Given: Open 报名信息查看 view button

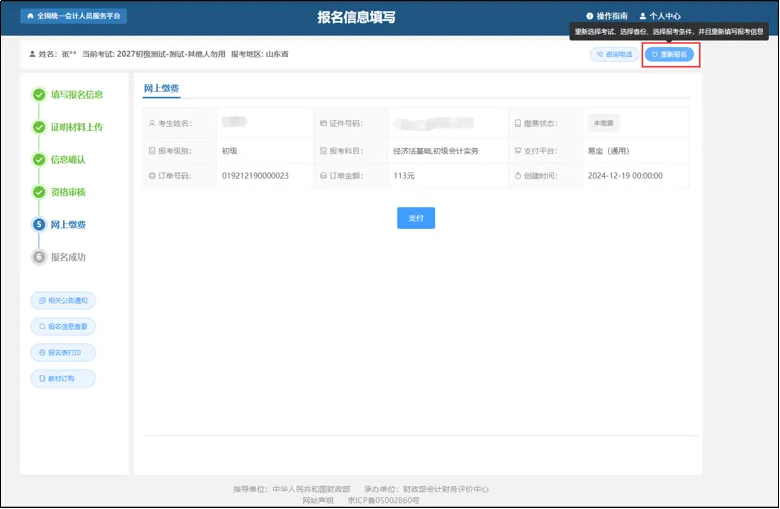Looking at the screenshot, I should click(x=63, y=326).
